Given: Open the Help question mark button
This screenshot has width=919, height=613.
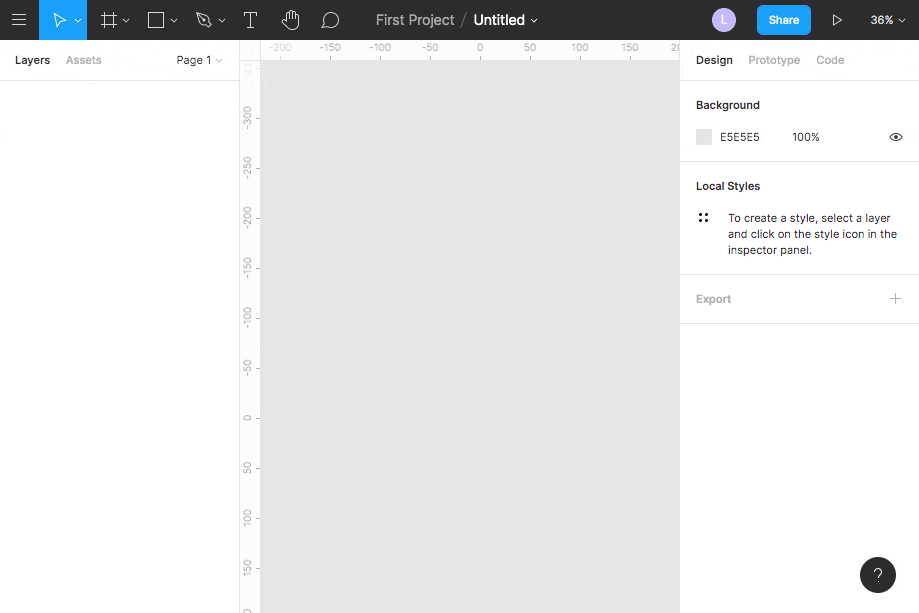Looking at the screenshot, I should (877, 575).
